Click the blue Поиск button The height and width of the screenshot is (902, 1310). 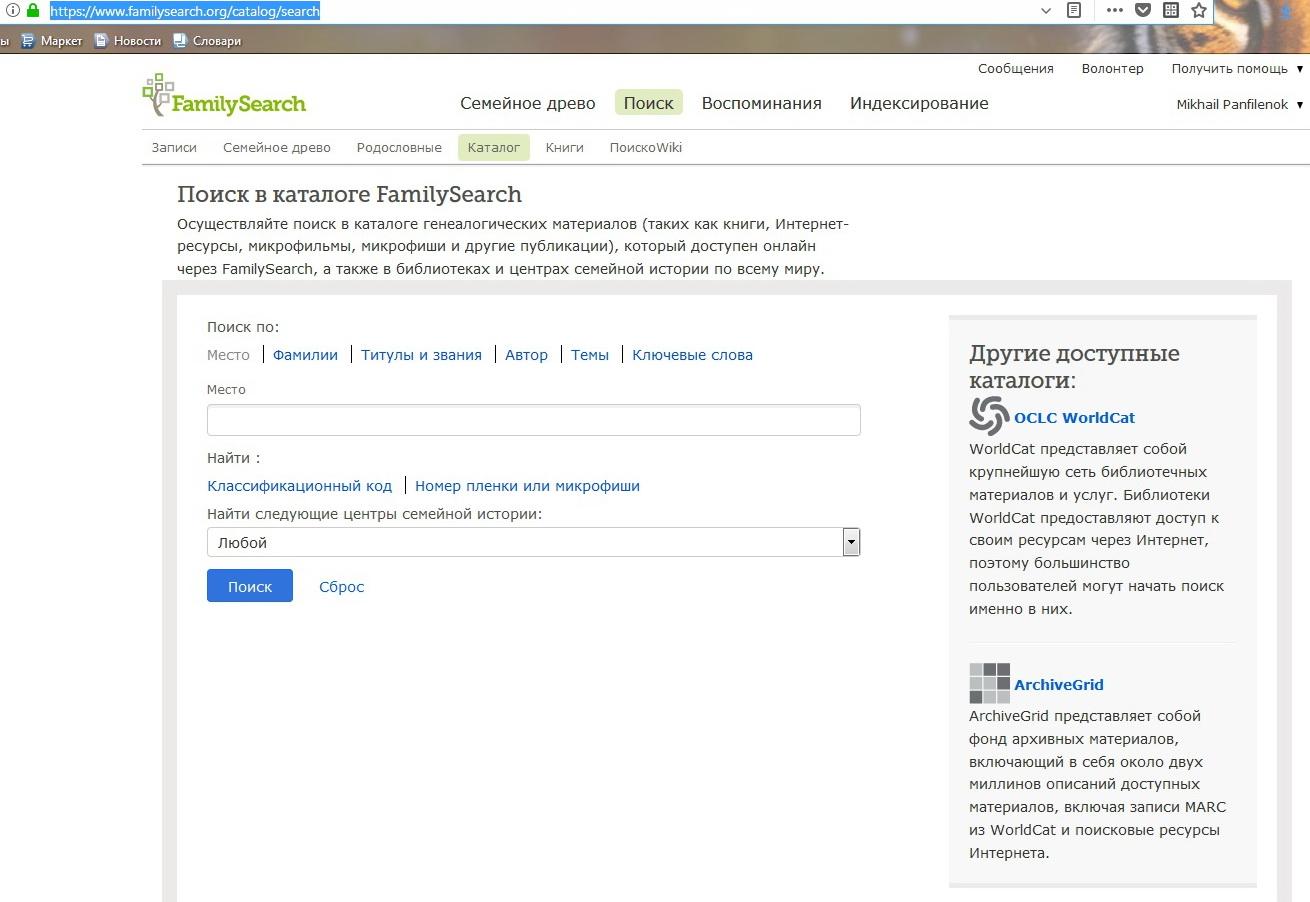pos(250,586)
